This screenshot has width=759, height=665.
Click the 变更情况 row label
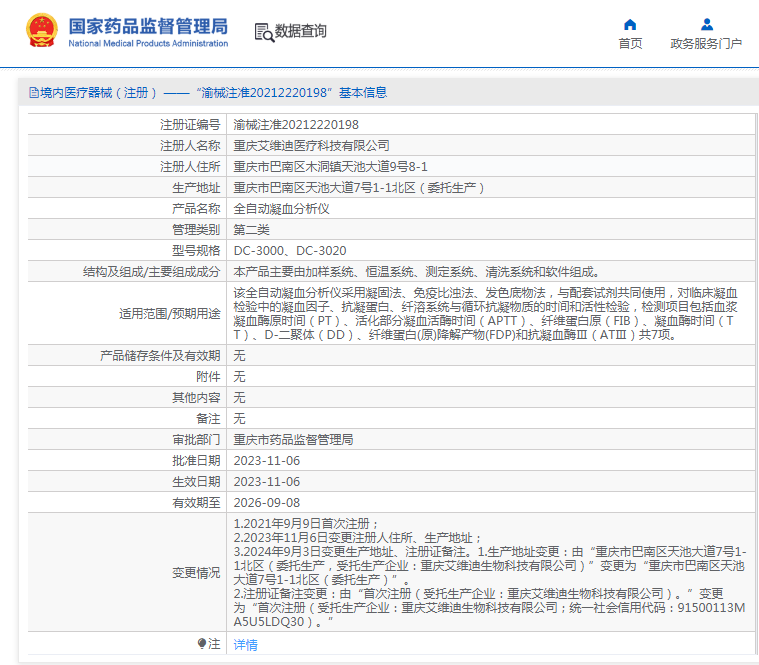pos(195,573)
